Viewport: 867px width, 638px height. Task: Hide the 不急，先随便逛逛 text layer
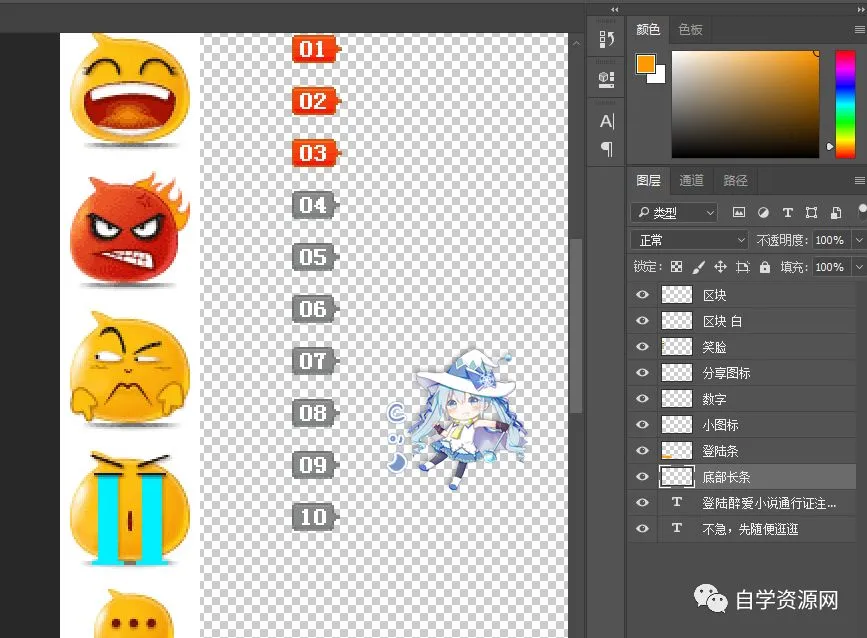(x=642, y=529)
